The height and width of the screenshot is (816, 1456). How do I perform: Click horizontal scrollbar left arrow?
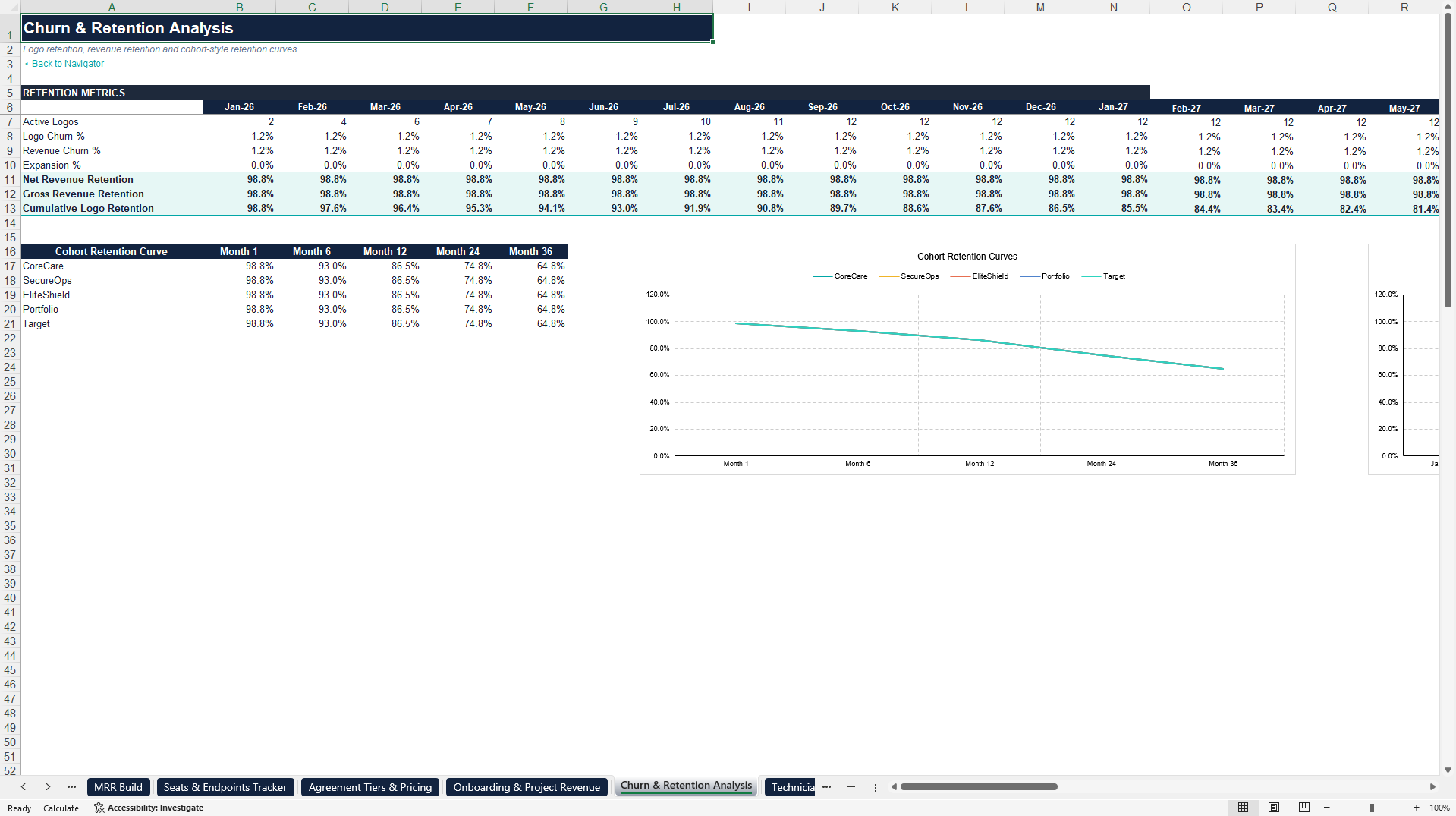click(x=894, y=787)
